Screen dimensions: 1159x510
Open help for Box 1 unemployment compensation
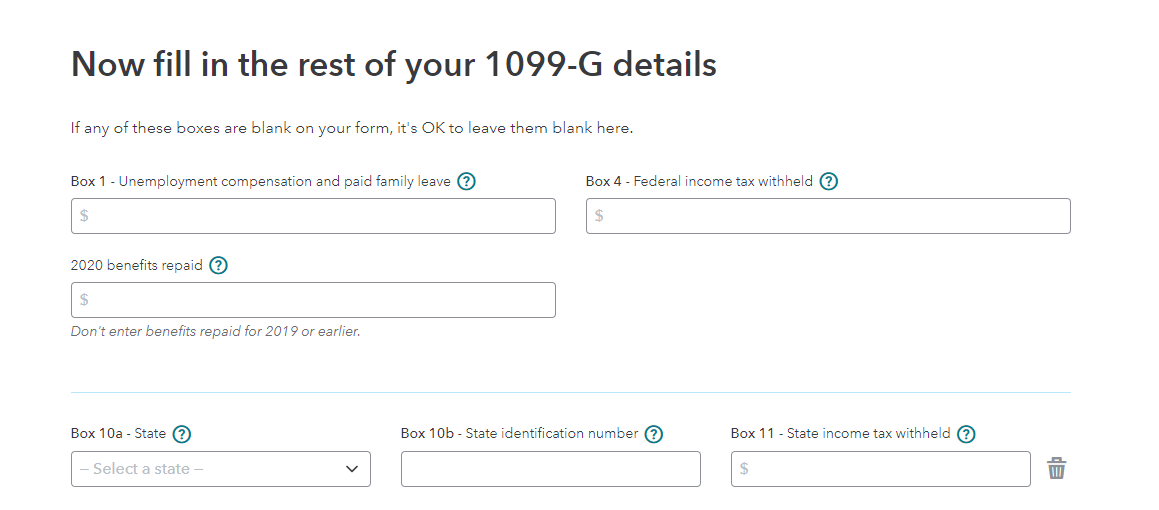[466, 181]
